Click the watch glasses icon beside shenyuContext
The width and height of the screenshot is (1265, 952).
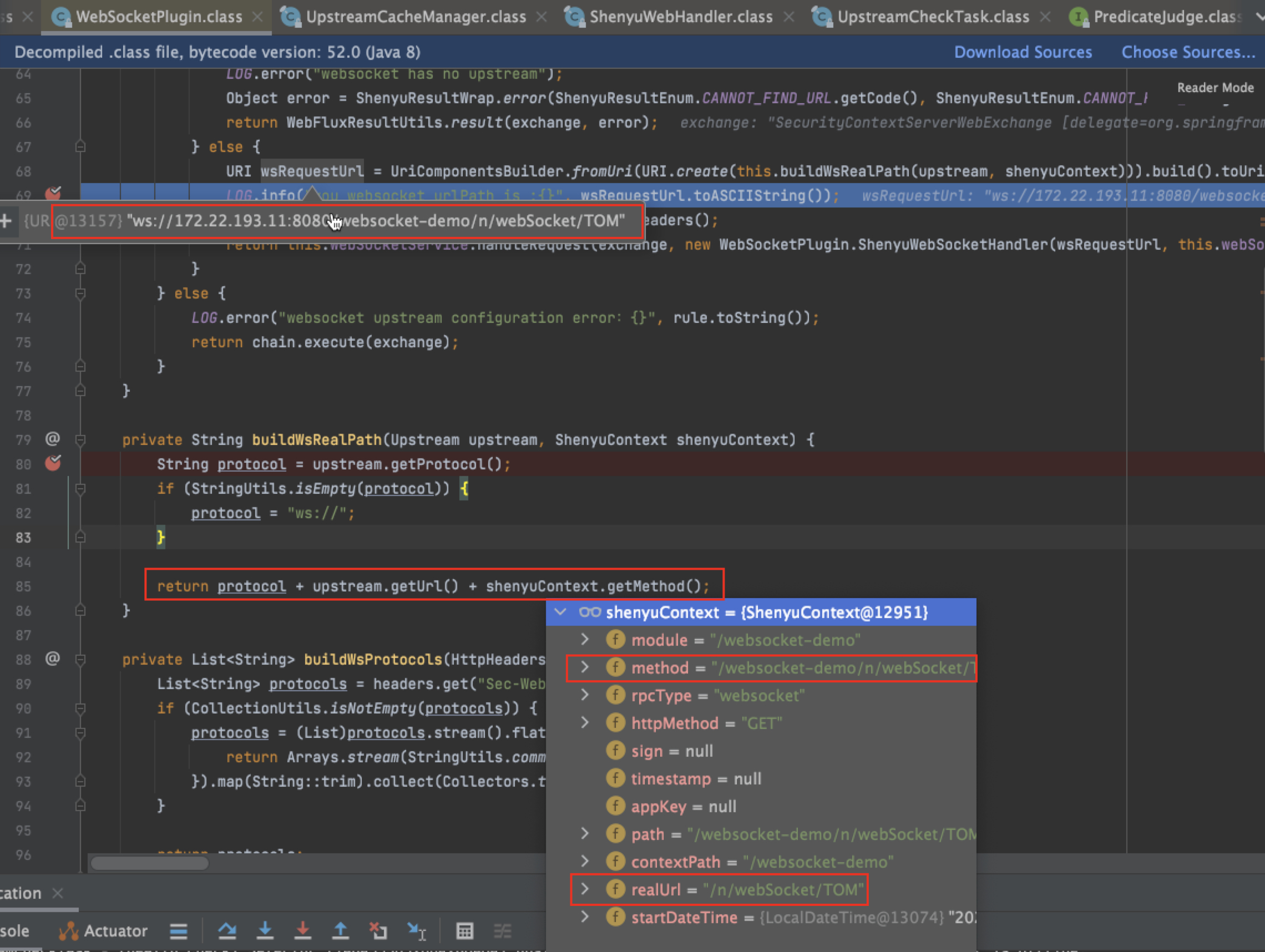[590, 612]
